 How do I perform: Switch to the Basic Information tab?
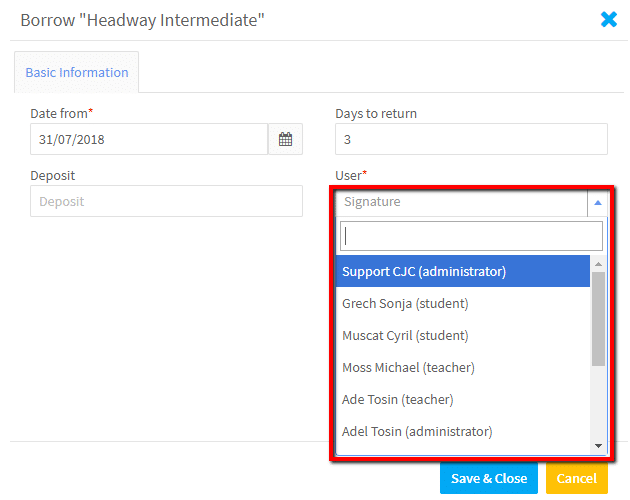(77, 72)
